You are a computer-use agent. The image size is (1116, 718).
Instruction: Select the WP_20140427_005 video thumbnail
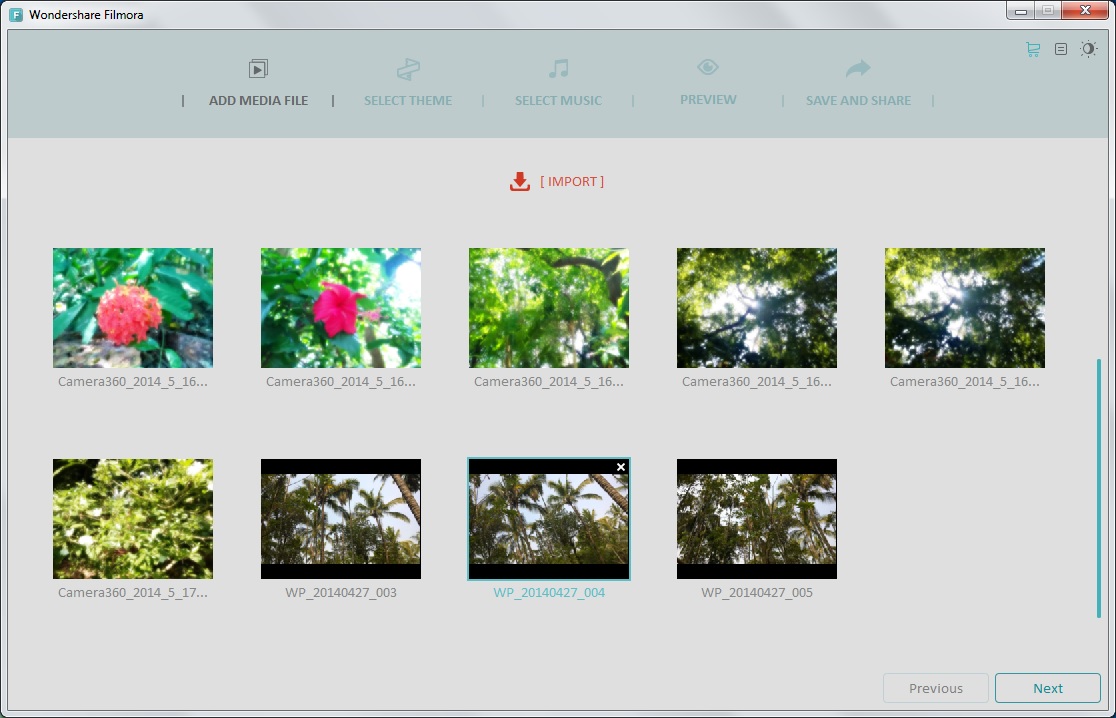pos(756,518)
